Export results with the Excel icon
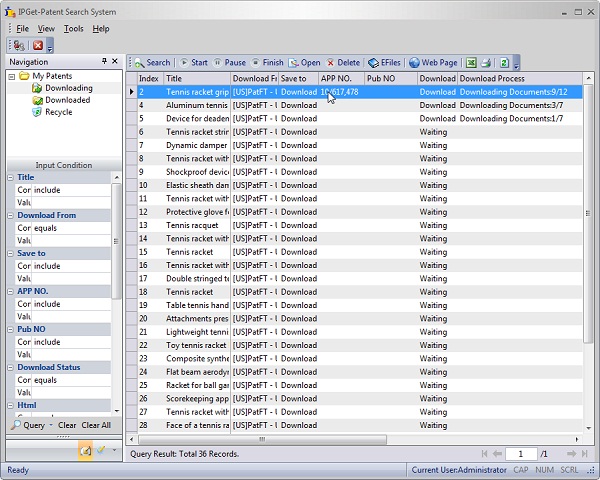 pos(470,62)
